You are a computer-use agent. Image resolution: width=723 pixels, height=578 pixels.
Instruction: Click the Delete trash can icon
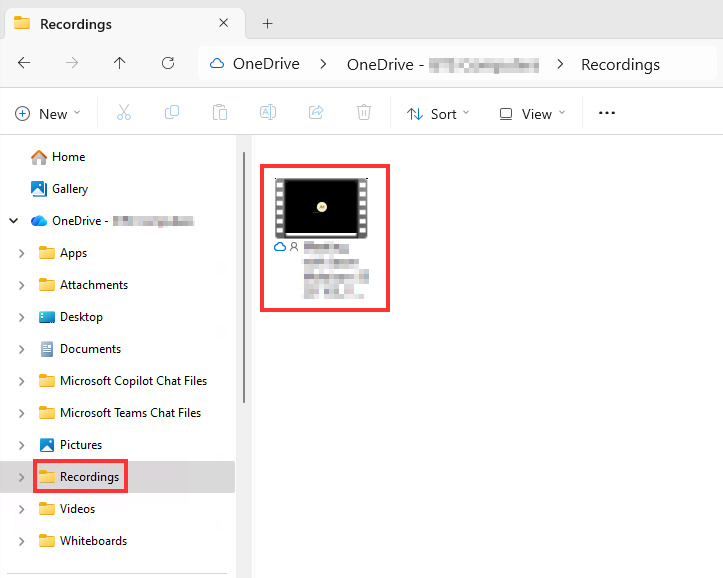coord(365,113)
